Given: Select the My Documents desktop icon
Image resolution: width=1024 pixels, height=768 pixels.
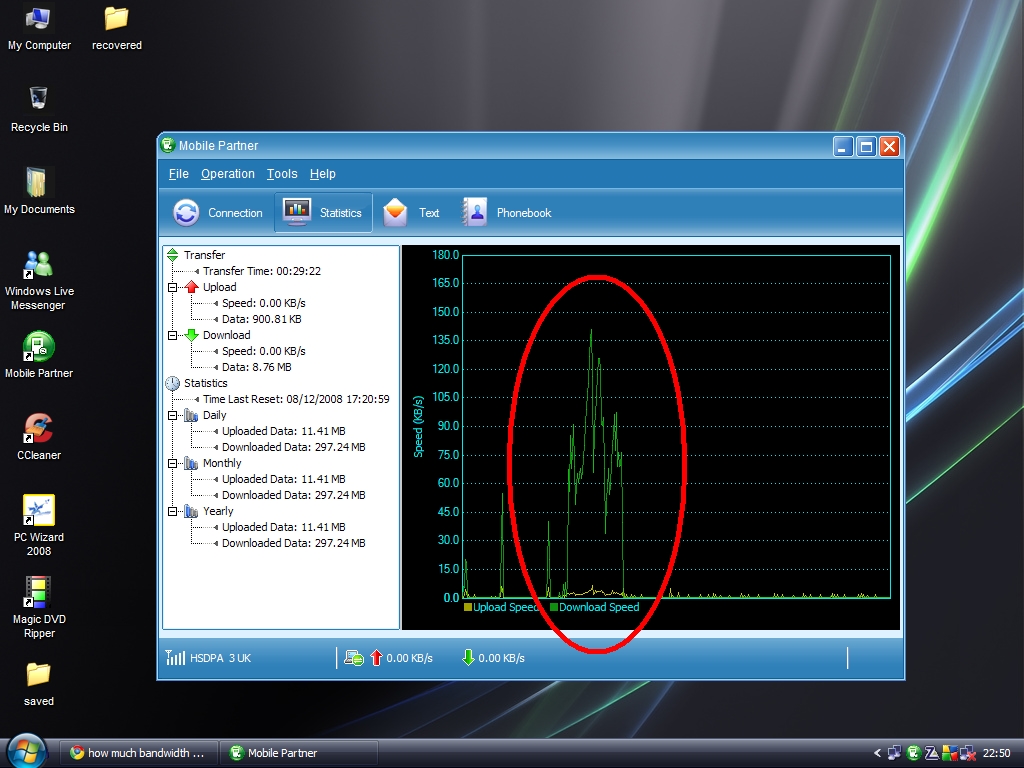Looking at the screenshot, I should 39,191.
